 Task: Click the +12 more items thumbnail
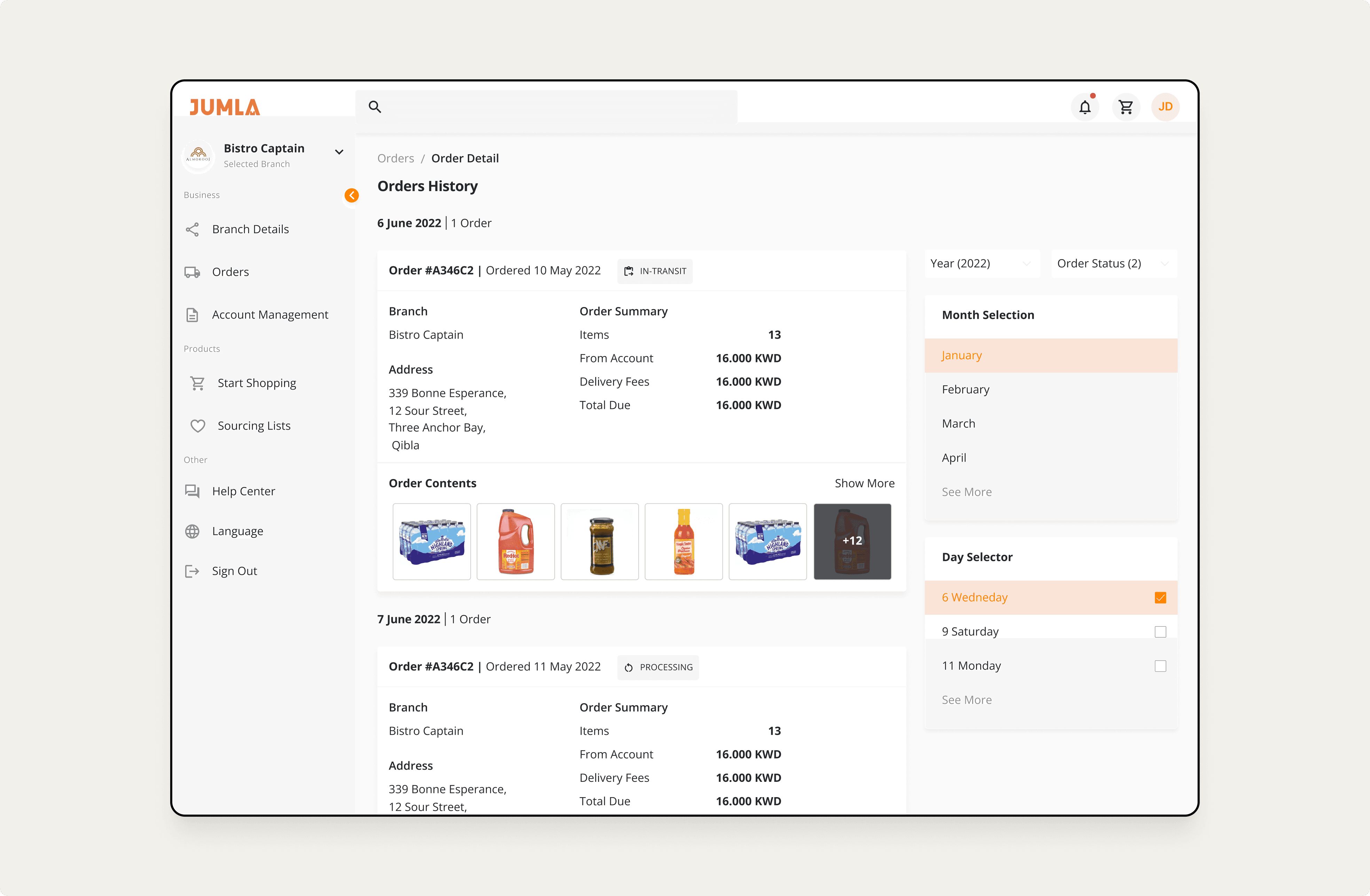click(x=852, y=541)
